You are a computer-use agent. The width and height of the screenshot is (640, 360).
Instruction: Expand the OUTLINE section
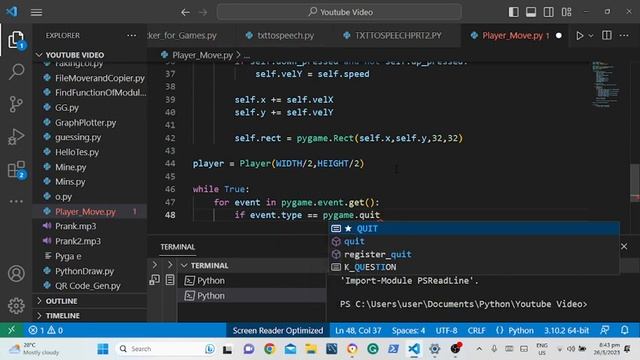click(x=39, y=301)
